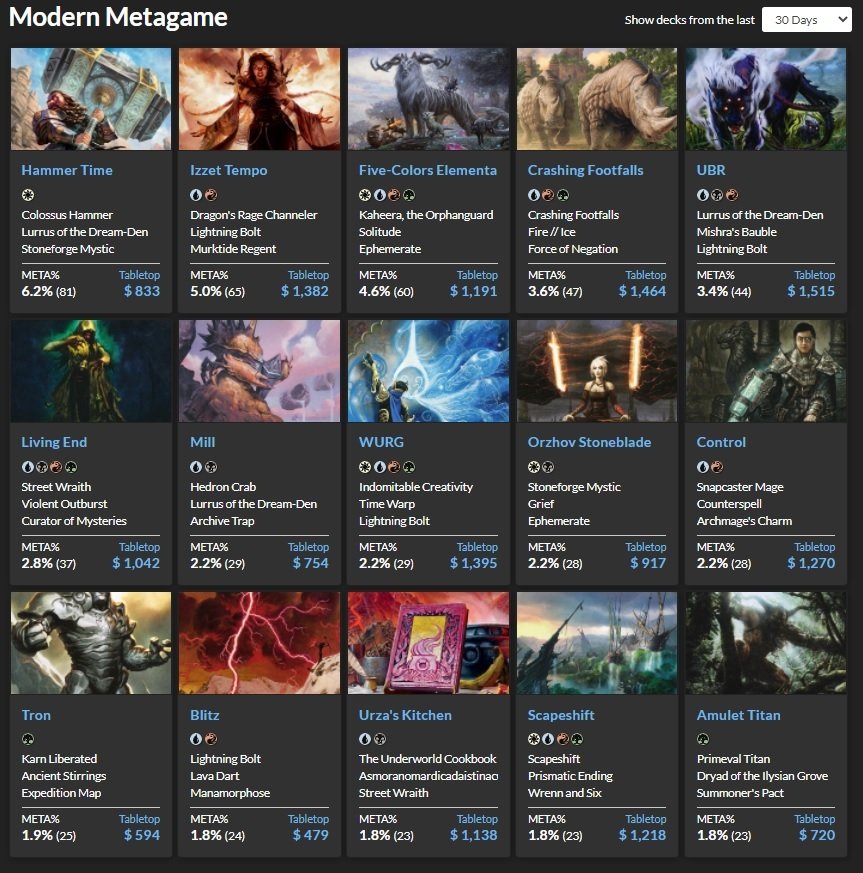Click the $ 479 Tabletop price

click(310, 835)
